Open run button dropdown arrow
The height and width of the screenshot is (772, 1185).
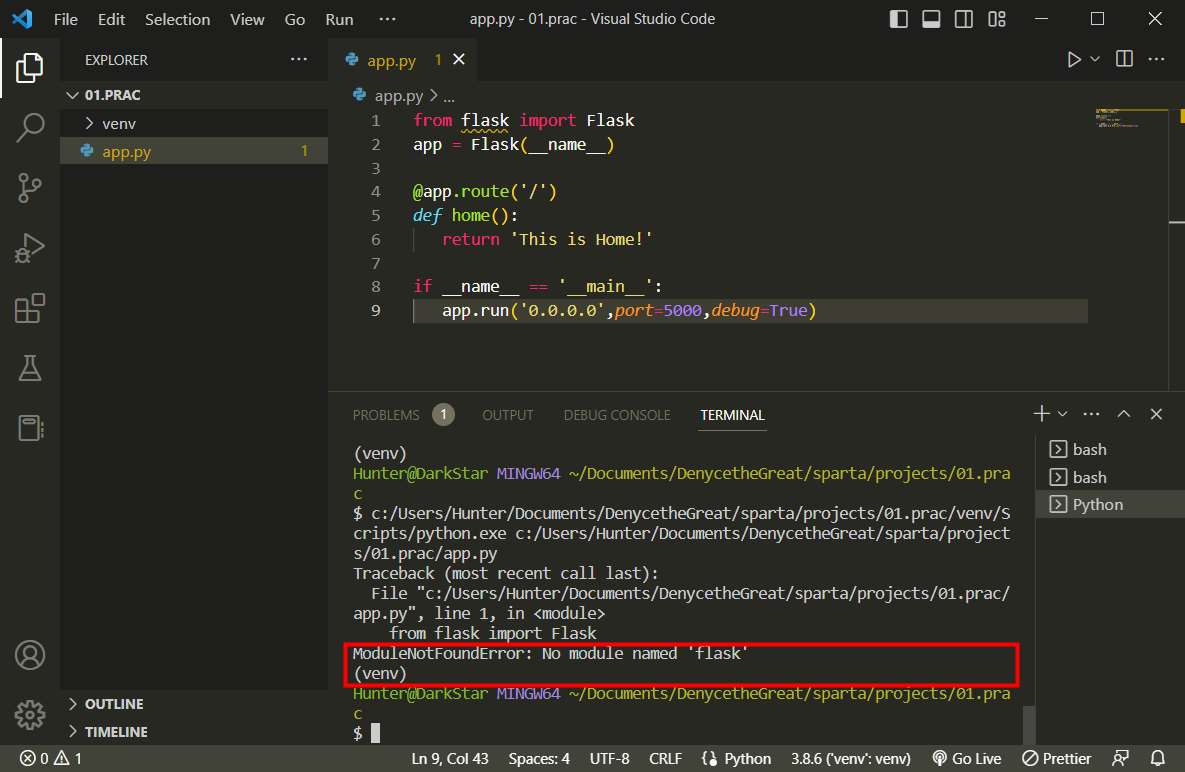point(1095,59)
